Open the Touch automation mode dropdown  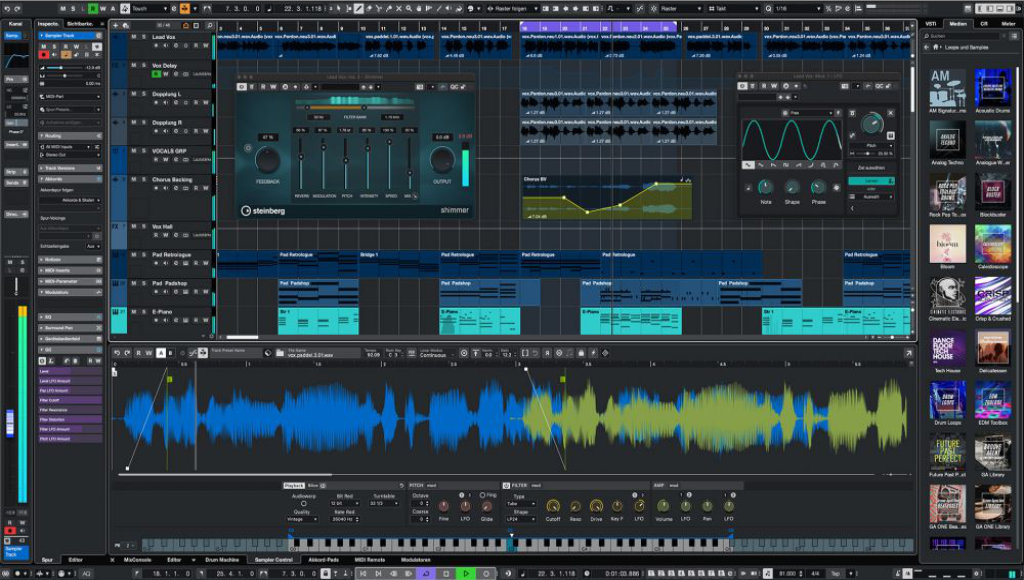(x=150, y=8)
